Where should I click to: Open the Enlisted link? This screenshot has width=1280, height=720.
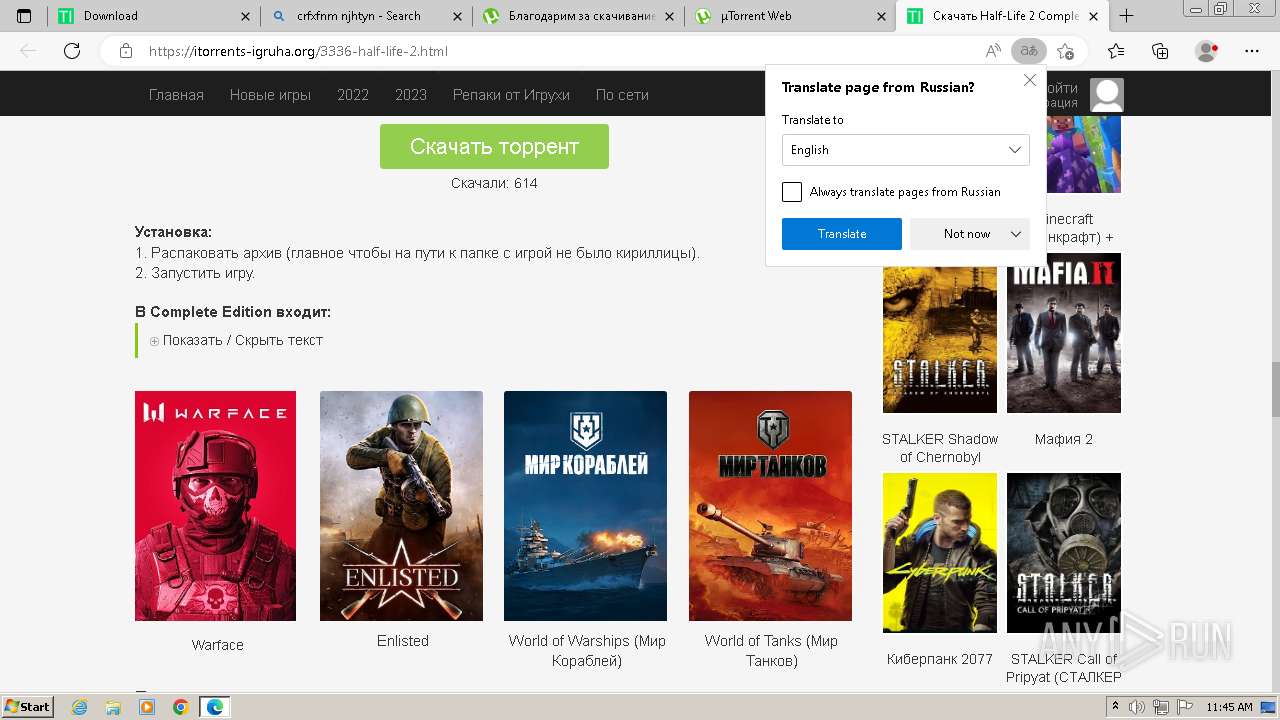click(403, 641)
